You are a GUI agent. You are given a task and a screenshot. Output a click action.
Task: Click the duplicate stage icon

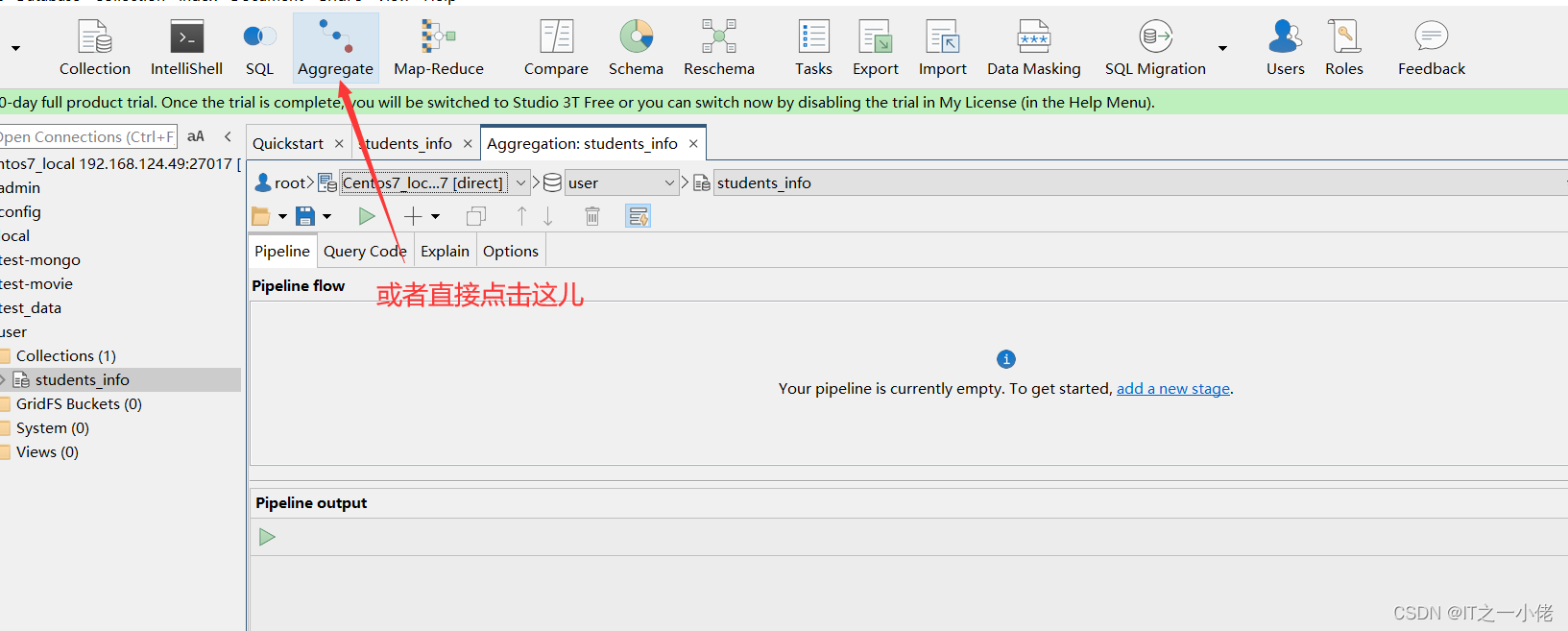[476, 216]
